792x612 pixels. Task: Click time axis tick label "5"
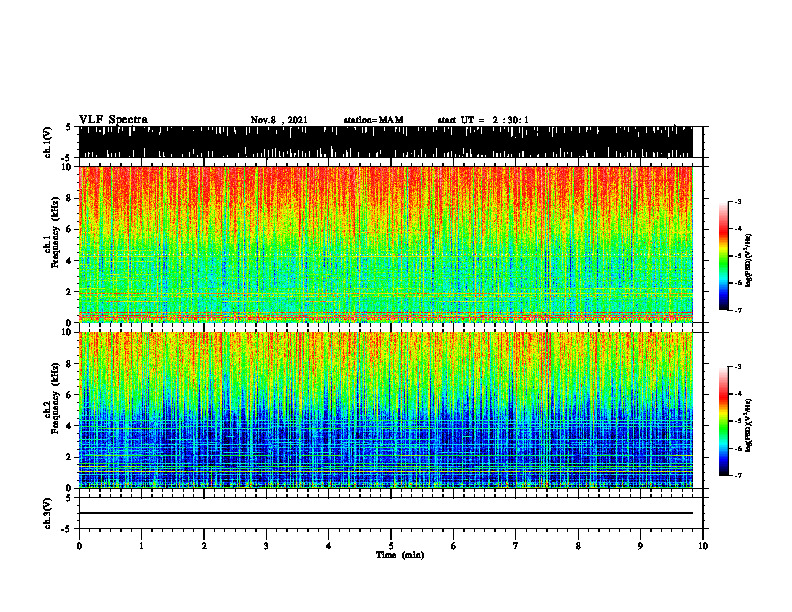point(391,546)
